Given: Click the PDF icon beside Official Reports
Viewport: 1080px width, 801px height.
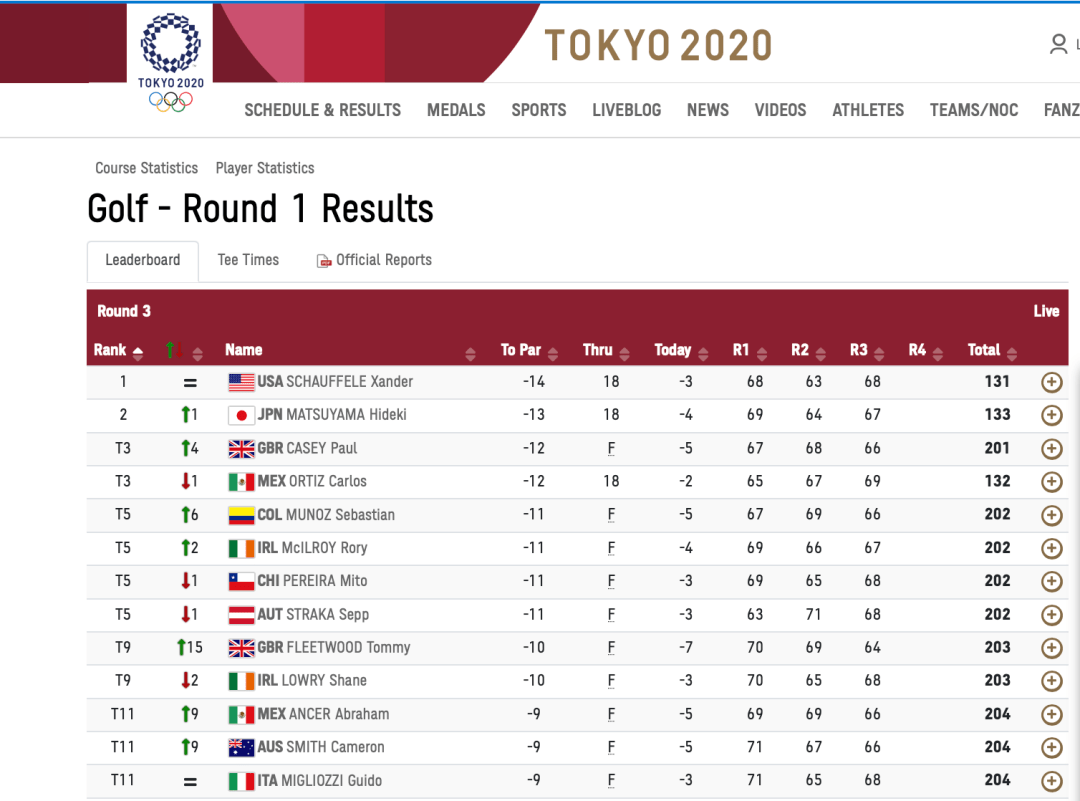Looking at the screenshot, I should click(x=324, y=261).
